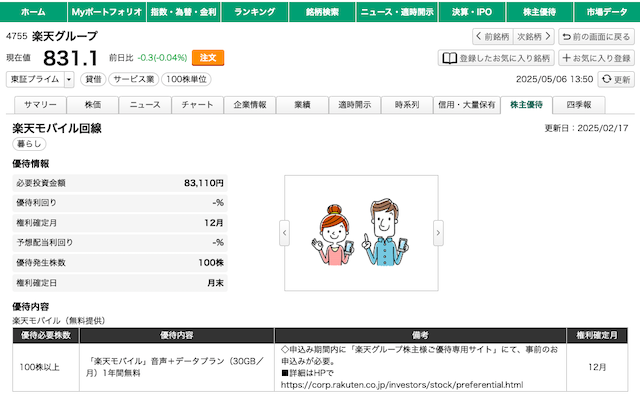This screenshot has width=640, height=395.
Task: Open the ランキング menu item
Action: tap(255, 12)
